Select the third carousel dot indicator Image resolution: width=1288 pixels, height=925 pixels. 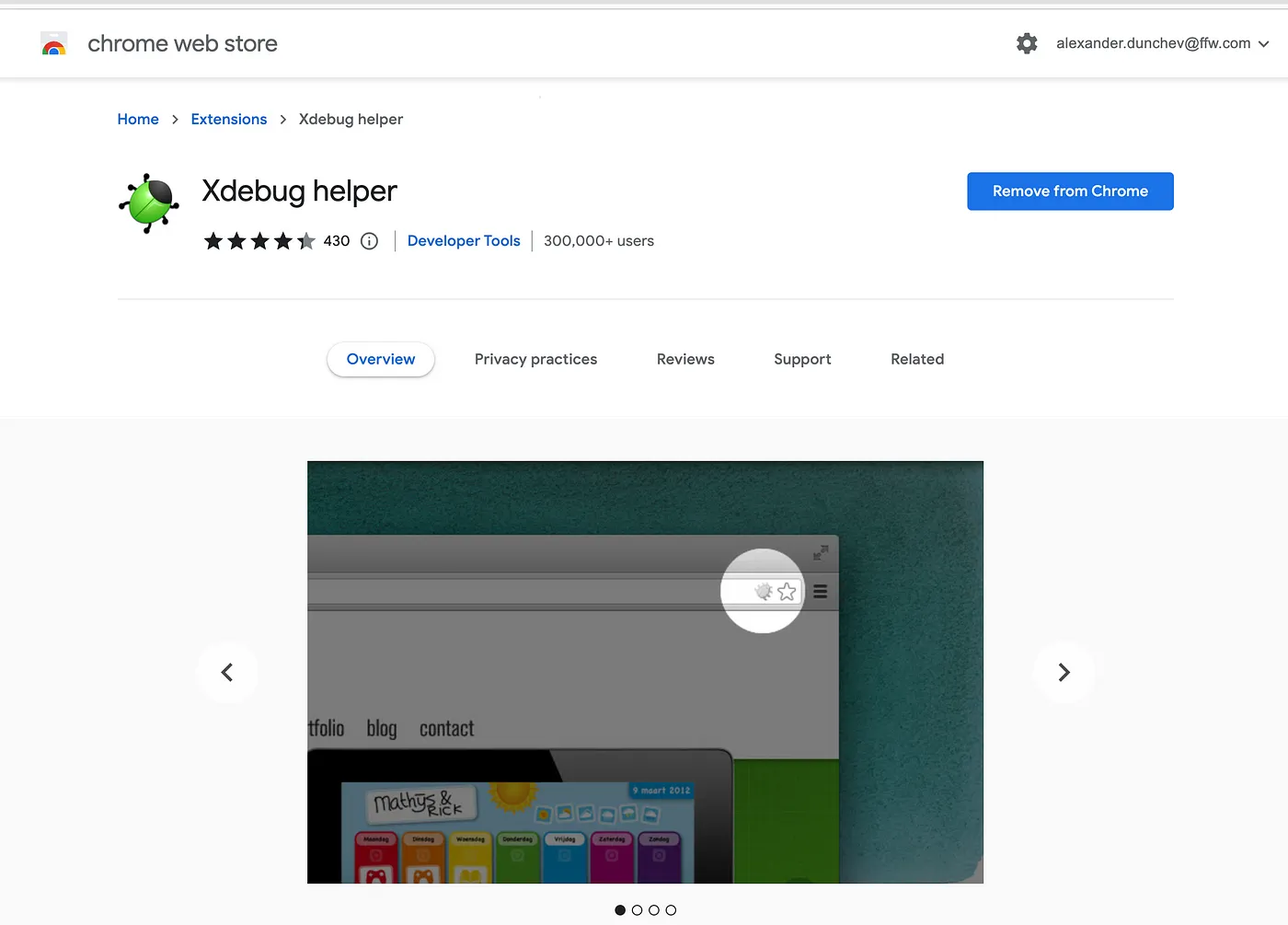[654, 910]
